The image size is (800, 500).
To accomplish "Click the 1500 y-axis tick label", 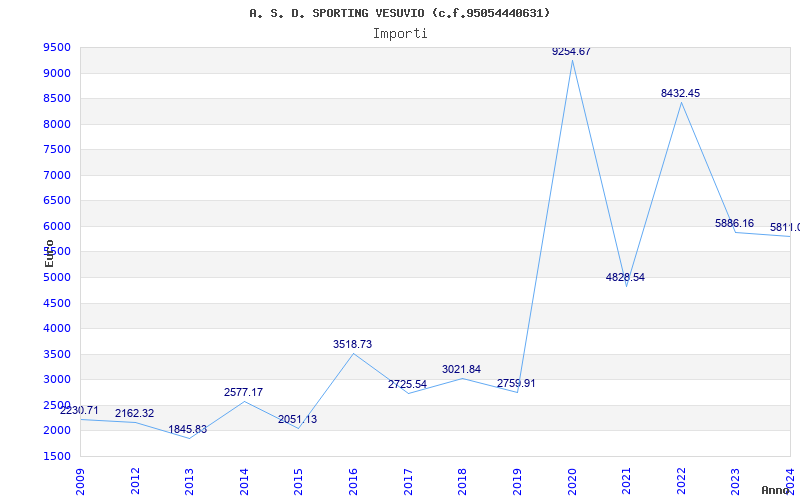I will [57, 457].
